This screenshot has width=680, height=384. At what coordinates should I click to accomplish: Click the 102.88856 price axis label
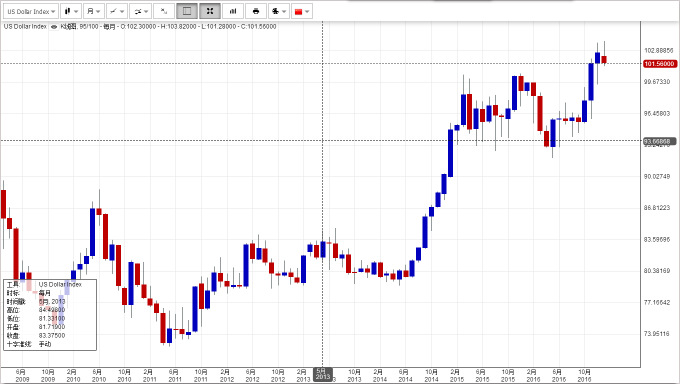(x=658, y=50)
